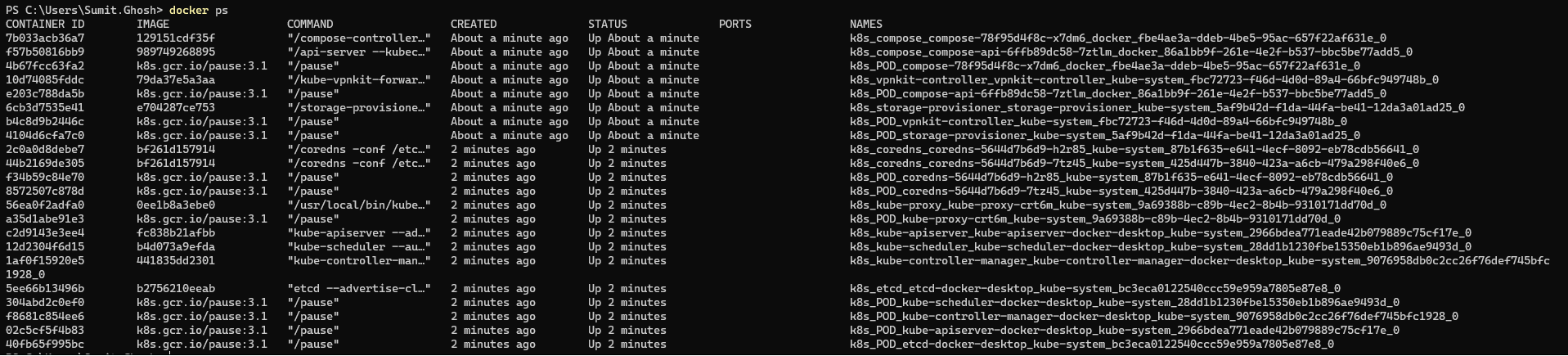
Task: Click image ID 989749268895
Action: click(176, 52)
